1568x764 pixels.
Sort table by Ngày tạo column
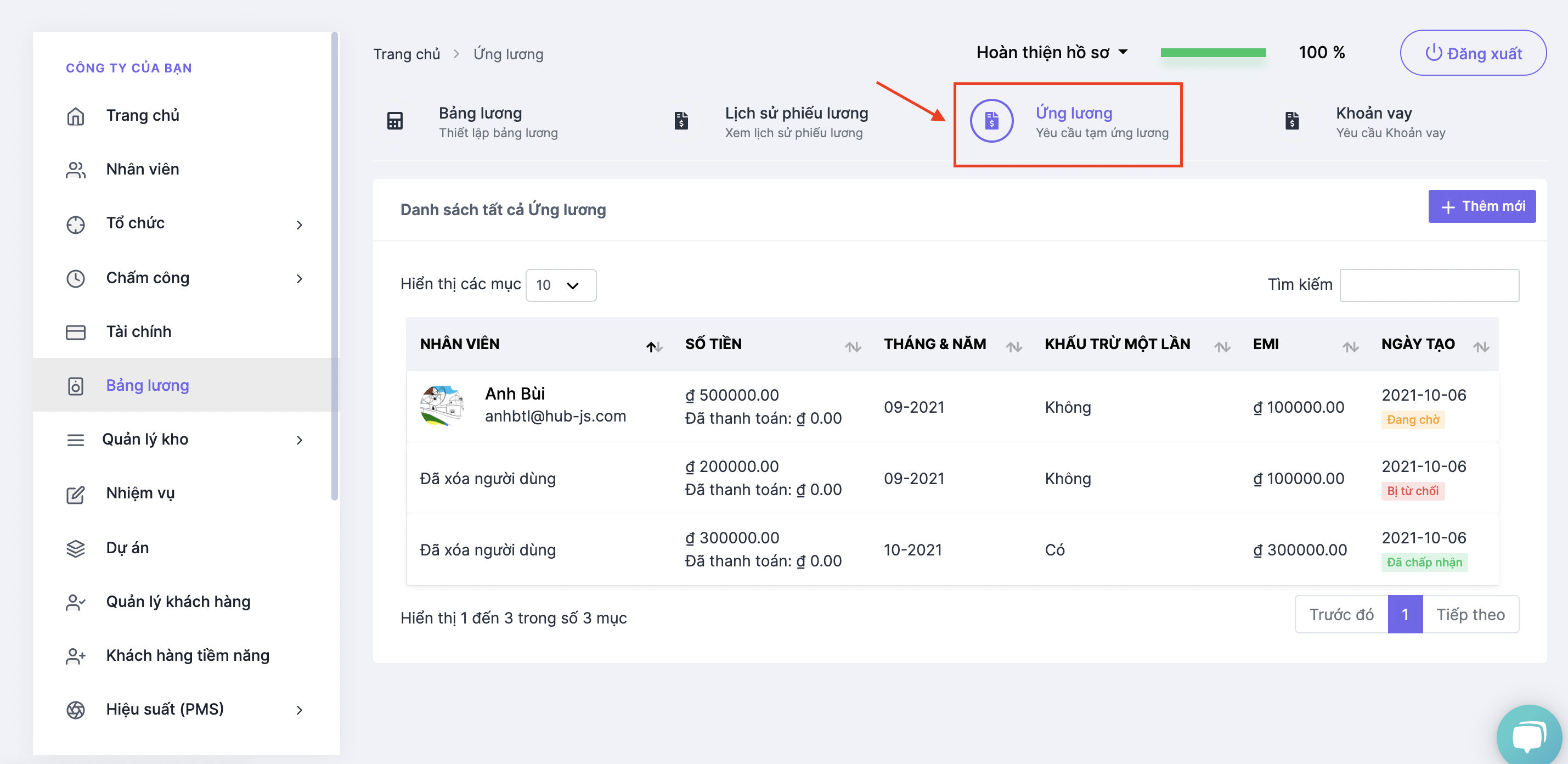coord(1480,347)
